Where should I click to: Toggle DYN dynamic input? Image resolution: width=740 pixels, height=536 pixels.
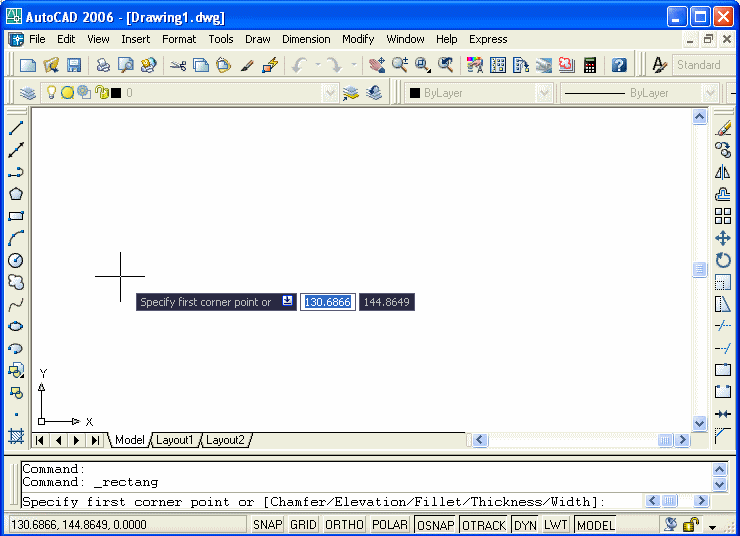525,525
